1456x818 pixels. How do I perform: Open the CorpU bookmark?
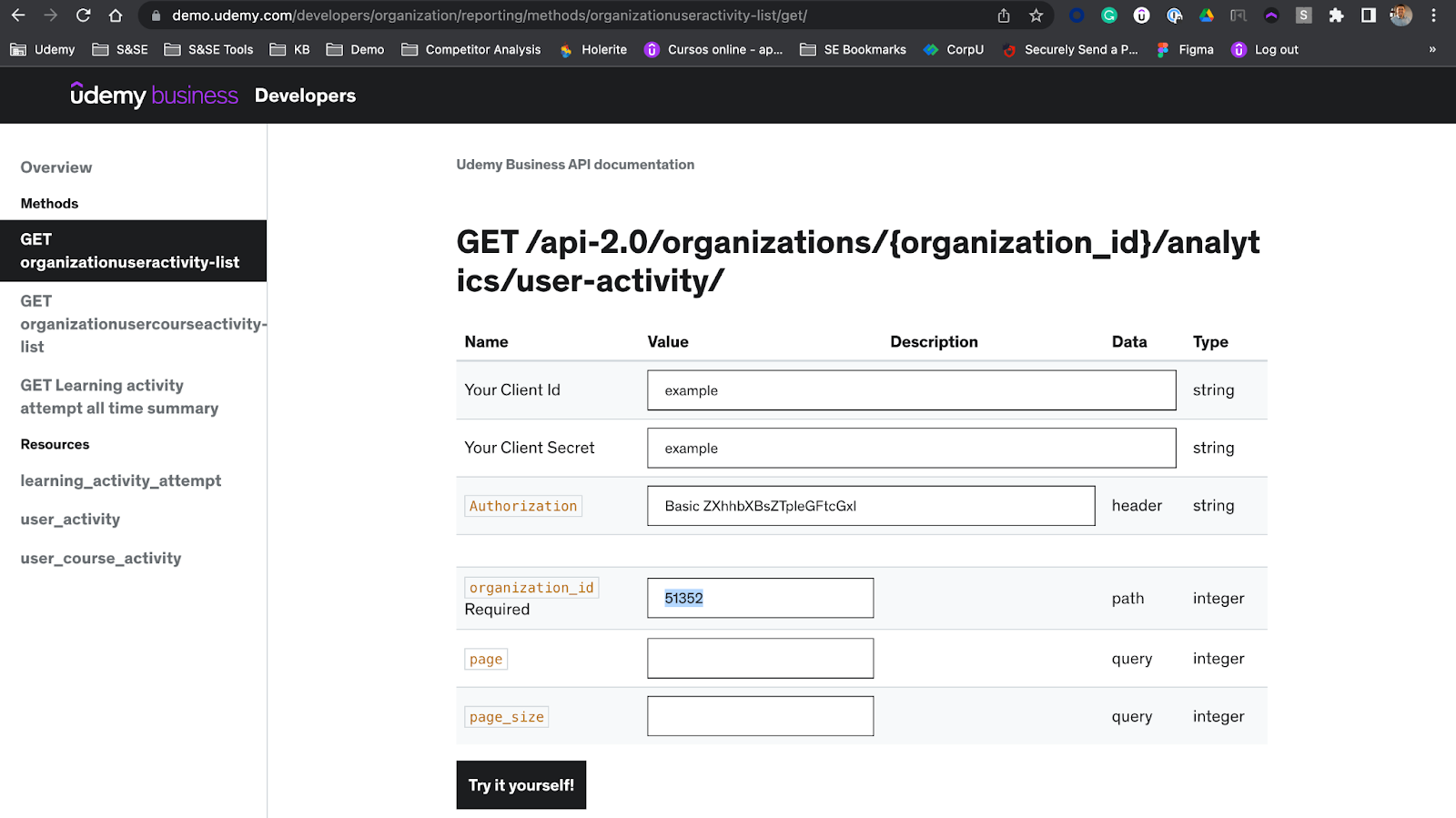click(x=954, y=50)
